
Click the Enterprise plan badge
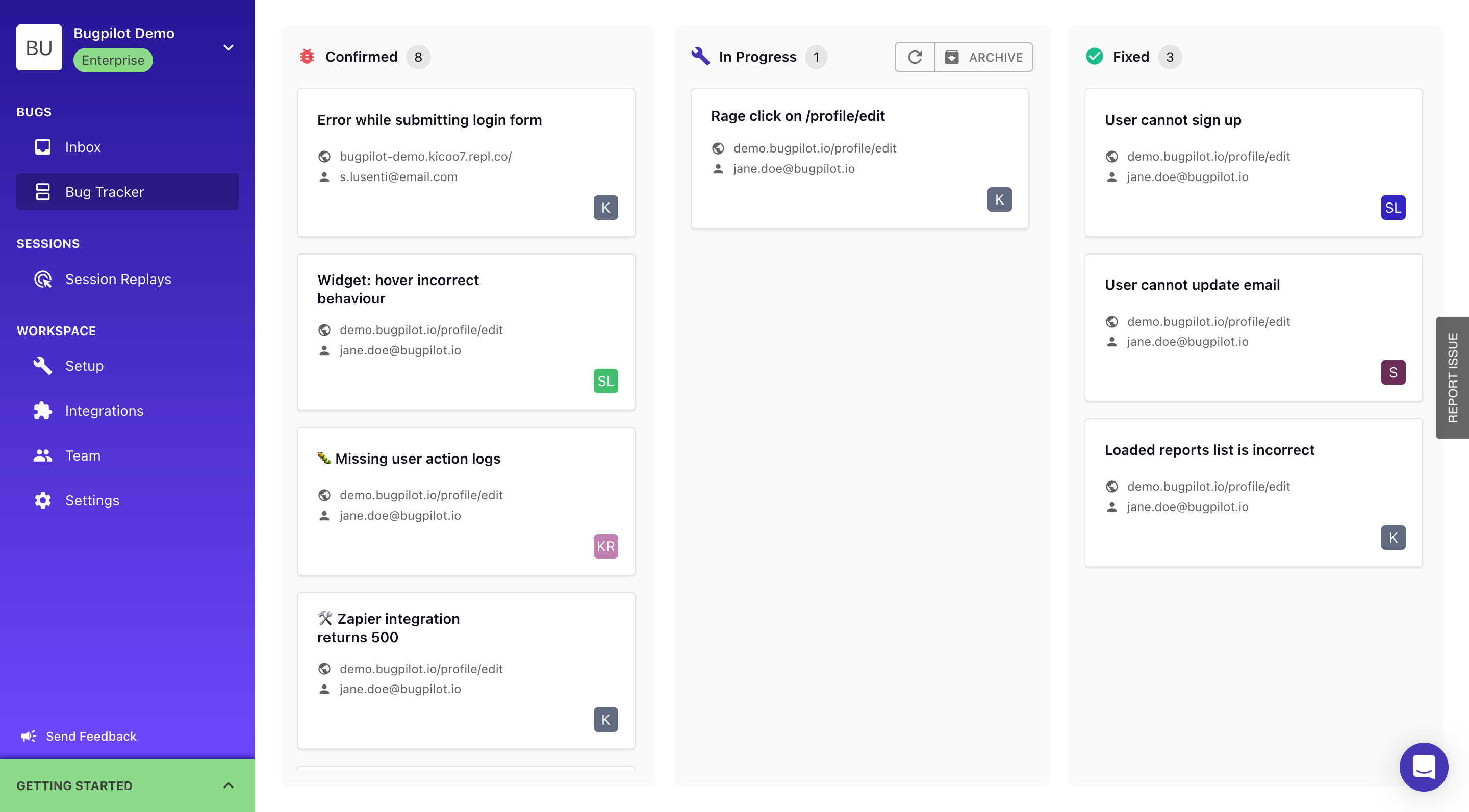(113, 60)
